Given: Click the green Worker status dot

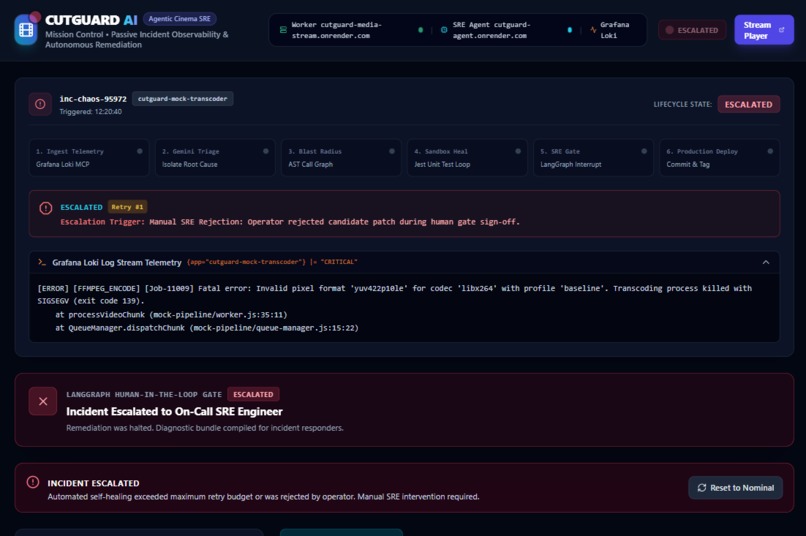Looking at the screenshot, I should pyautogui.click(x=420, y=30).
